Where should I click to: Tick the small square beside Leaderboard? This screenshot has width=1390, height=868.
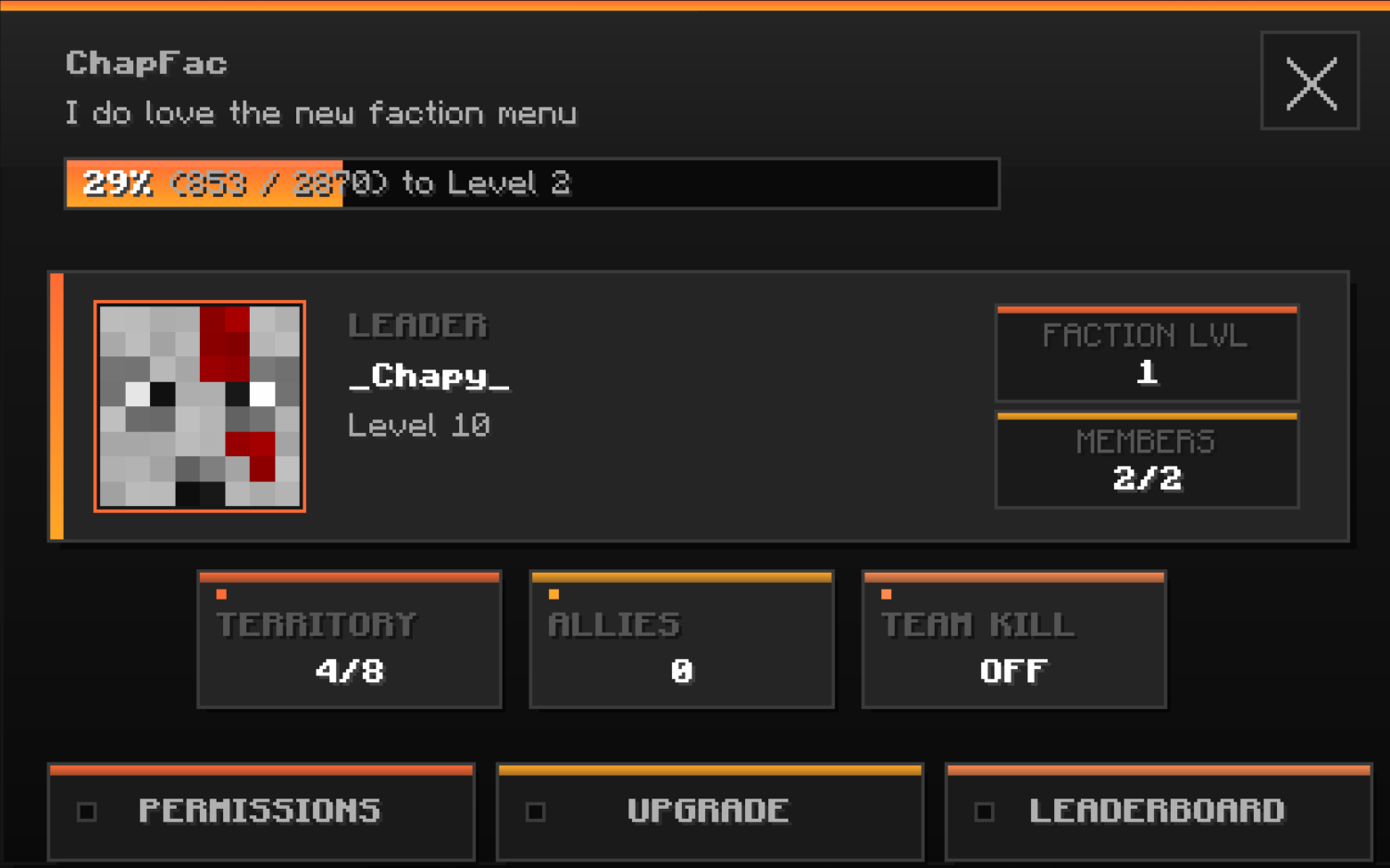[x=984, y=812]
